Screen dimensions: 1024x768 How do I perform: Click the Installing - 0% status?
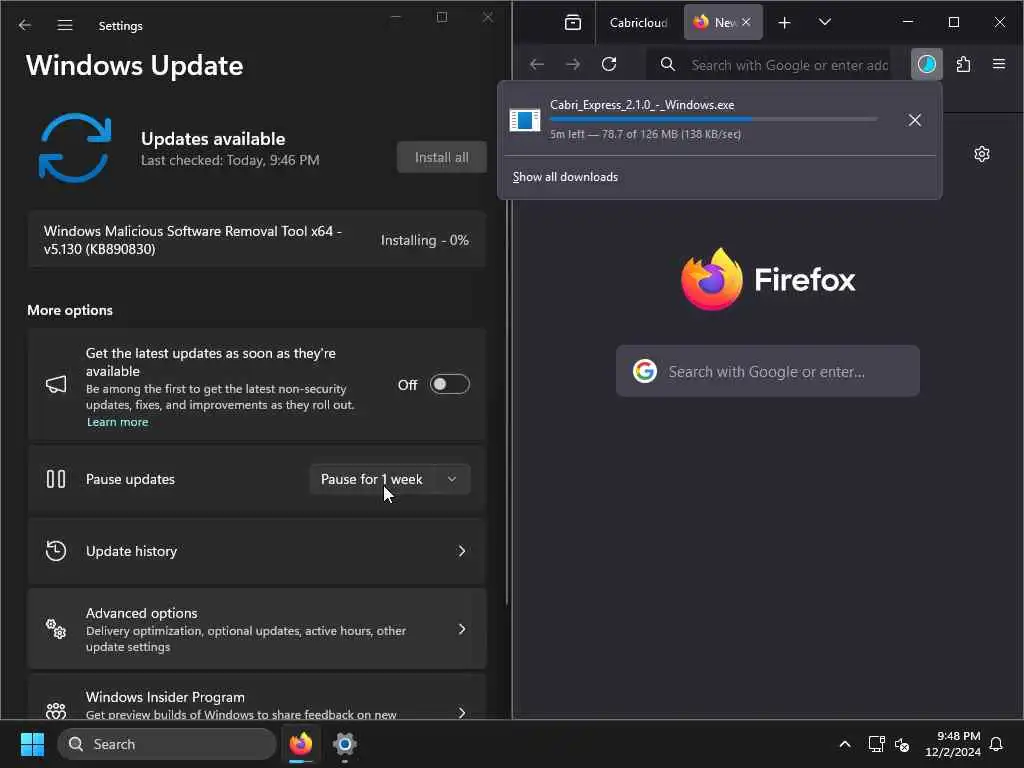click(x=424, y=240)
